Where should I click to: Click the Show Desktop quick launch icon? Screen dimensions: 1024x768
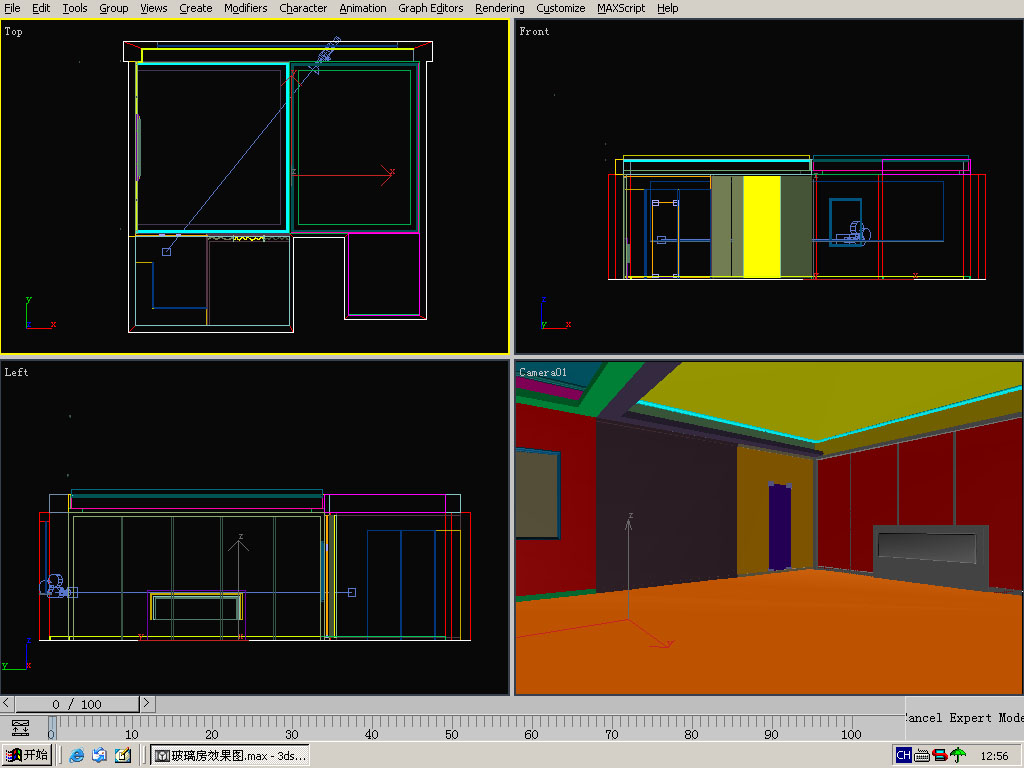point(123,755)
